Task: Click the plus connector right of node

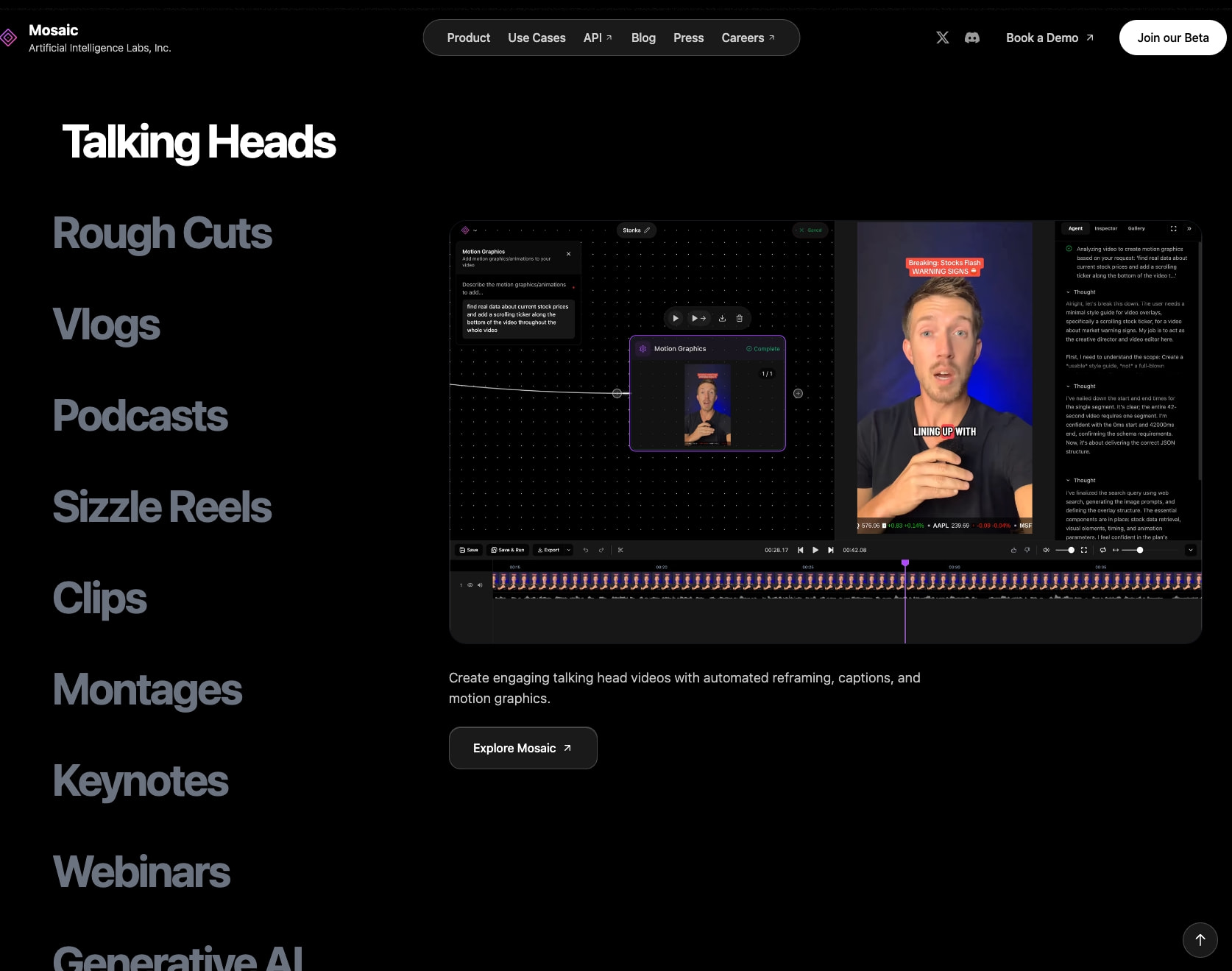Action: pyautogui.click(x=798, y=393)
